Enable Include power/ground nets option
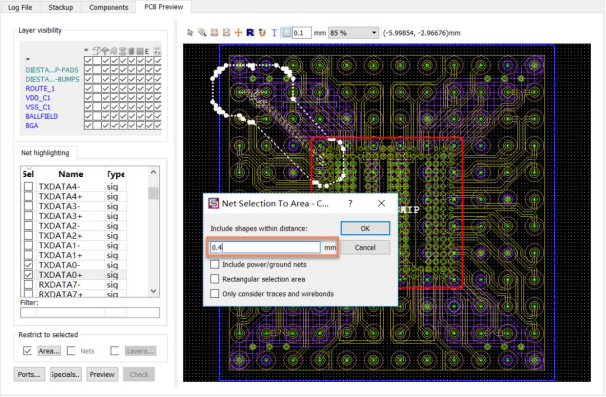This screenshot has height=397, width=606. pos(214,264)
